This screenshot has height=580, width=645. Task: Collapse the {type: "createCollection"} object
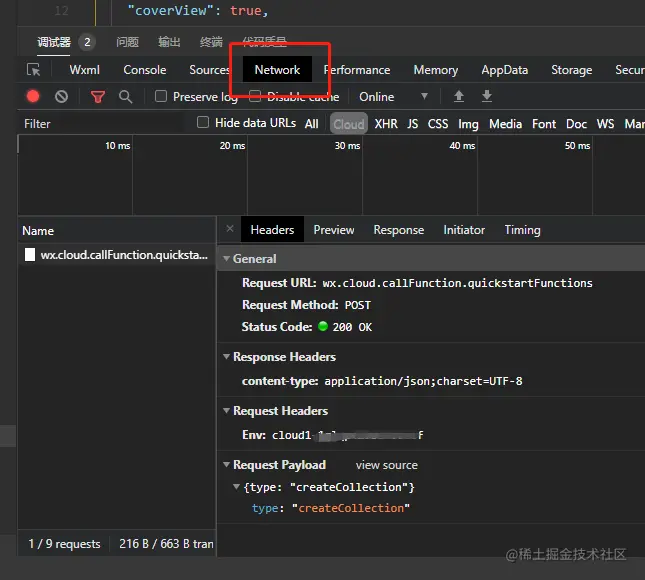236,487
